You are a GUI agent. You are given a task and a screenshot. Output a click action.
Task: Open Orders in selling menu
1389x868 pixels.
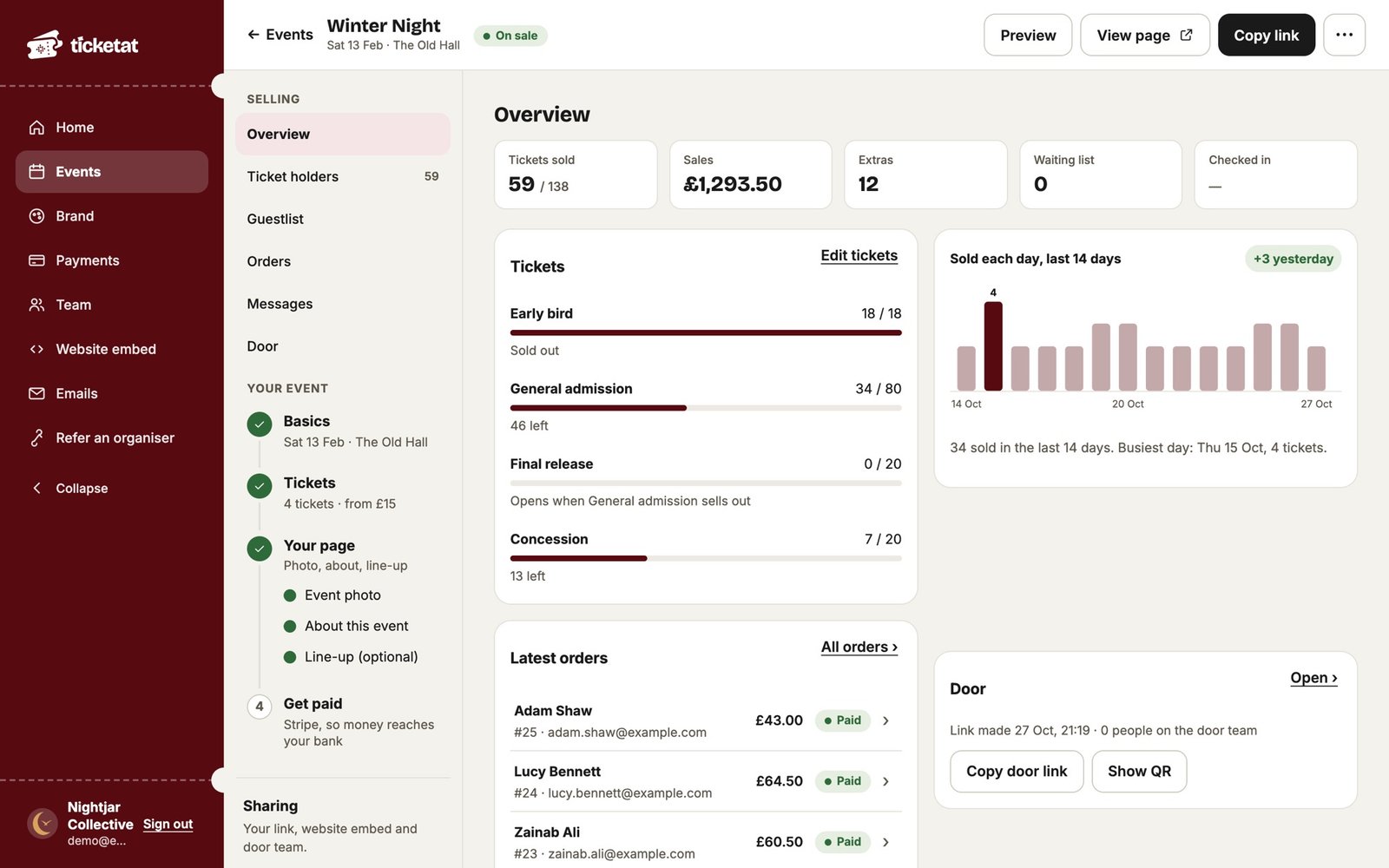coord(342,261)
